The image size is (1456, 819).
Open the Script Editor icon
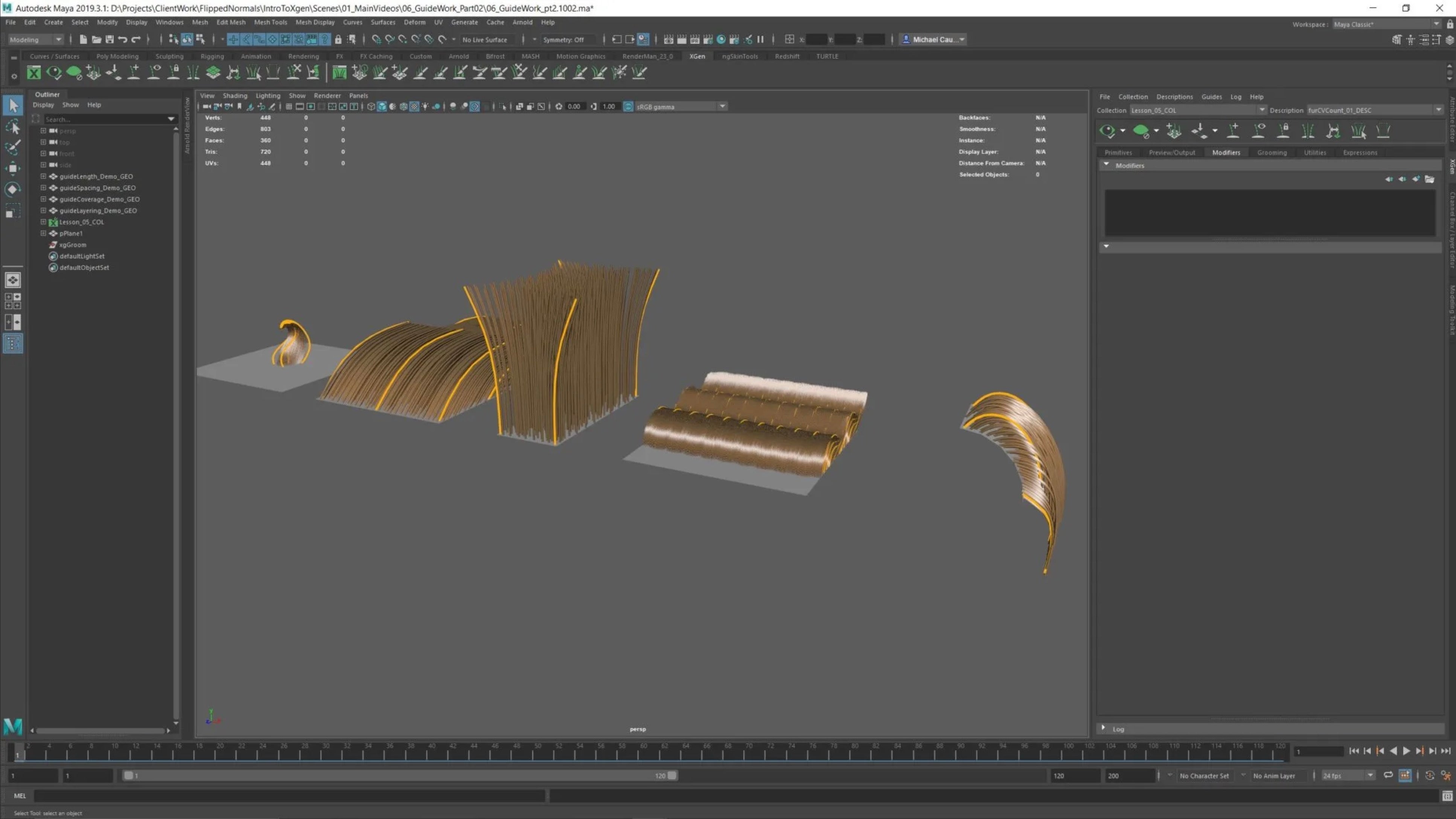click(x=1447, y=796)
